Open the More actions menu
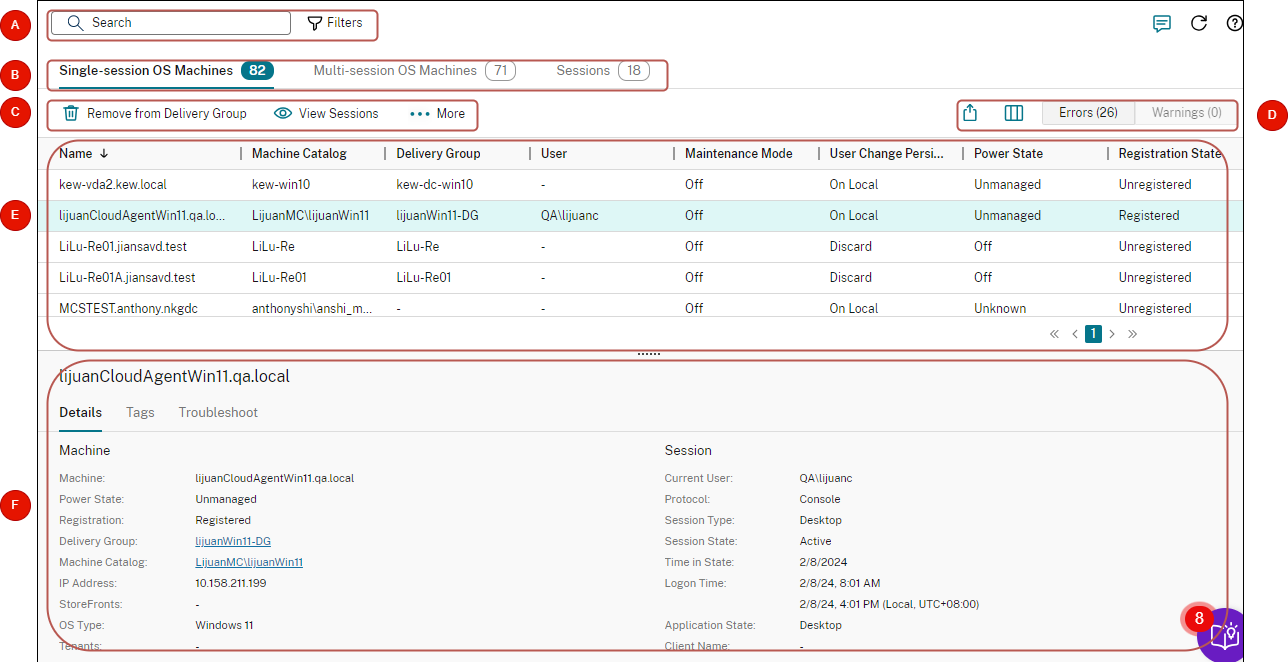Viewport: 1288px width, 662px height. click(x=436, y=113)
